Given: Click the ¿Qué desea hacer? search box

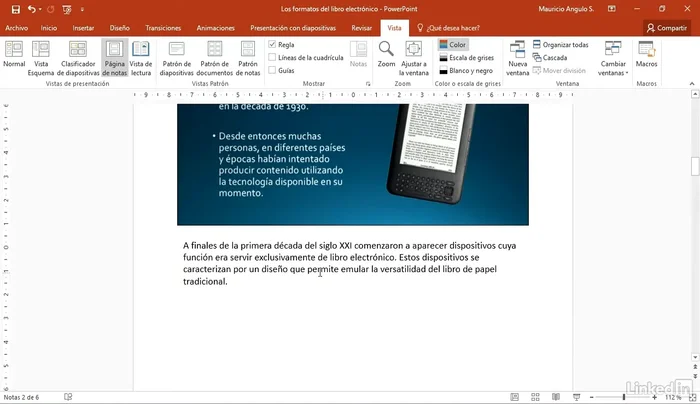Looking at the screenshot, I should (448, 28).
